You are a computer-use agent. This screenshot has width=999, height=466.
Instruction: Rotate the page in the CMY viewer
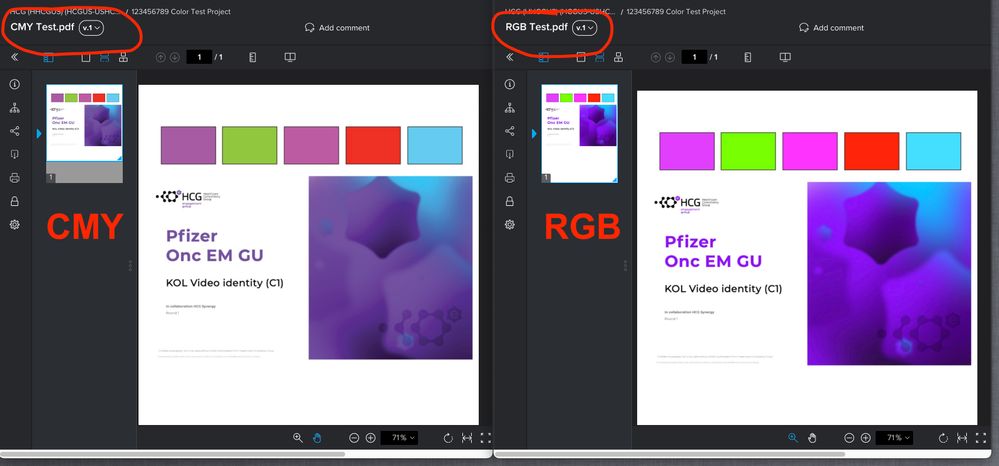click(448, 438)
